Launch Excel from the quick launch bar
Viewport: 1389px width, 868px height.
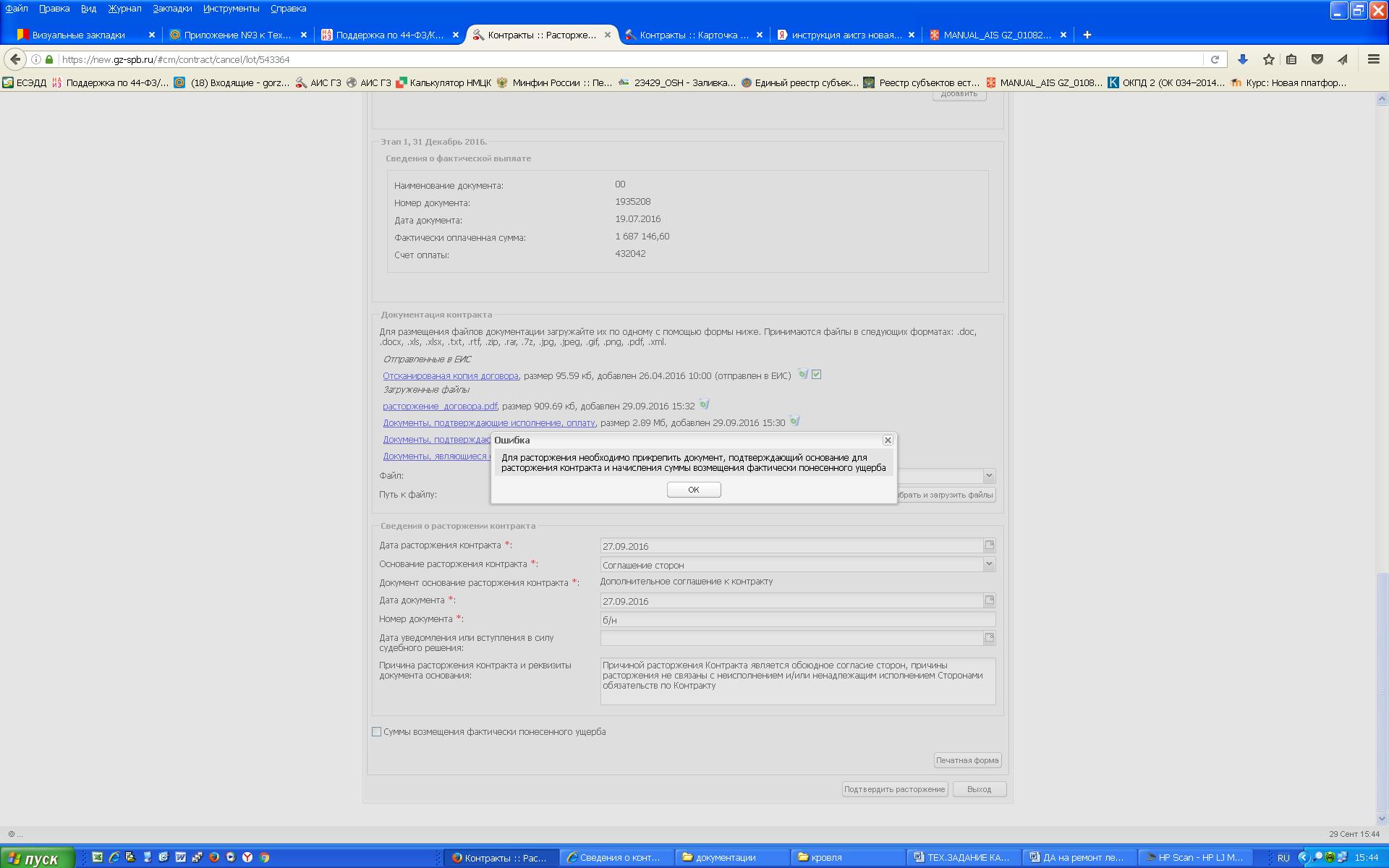(97, 857)
